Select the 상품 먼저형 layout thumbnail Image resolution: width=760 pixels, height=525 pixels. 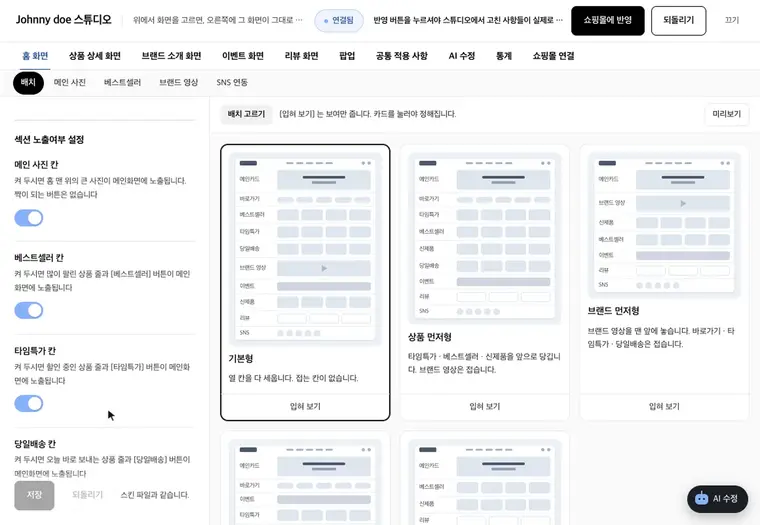[485, 238]
